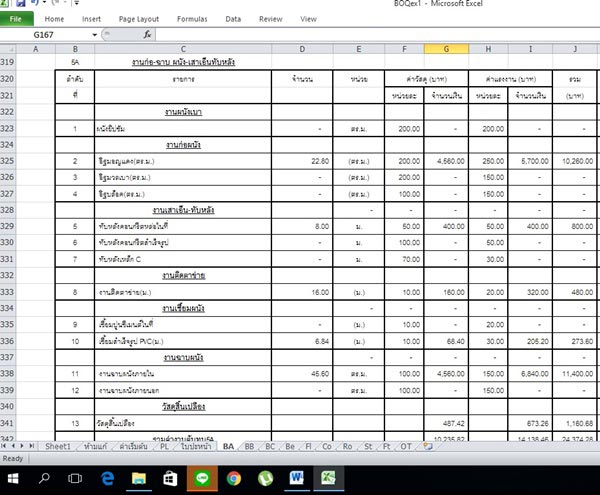Click cell showing 11,400.00
This screenshot has height=495, width=600.
pyautogui.click(x=574, y=374)
